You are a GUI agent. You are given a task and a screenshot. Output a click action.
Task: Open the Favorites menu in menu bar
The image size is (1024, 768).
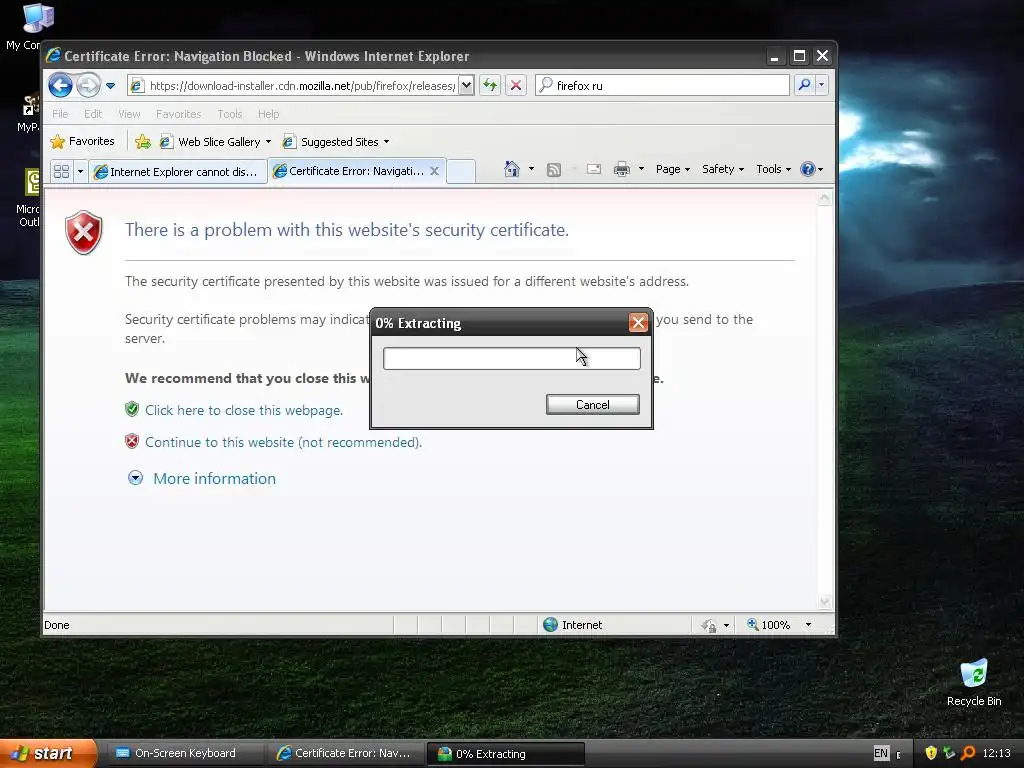pyautogui.click(x=178, y=114)
